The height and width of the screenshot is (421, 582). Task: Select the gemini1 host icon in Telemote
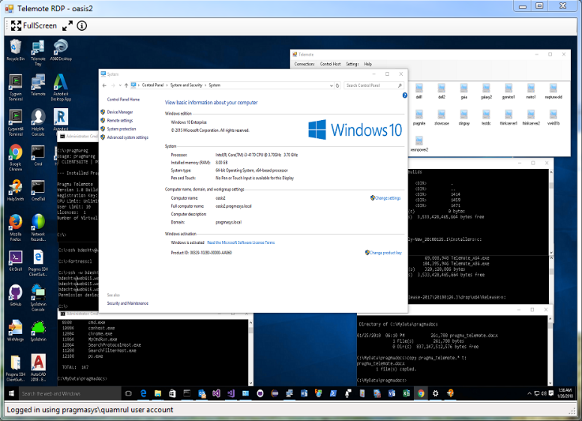509,91
